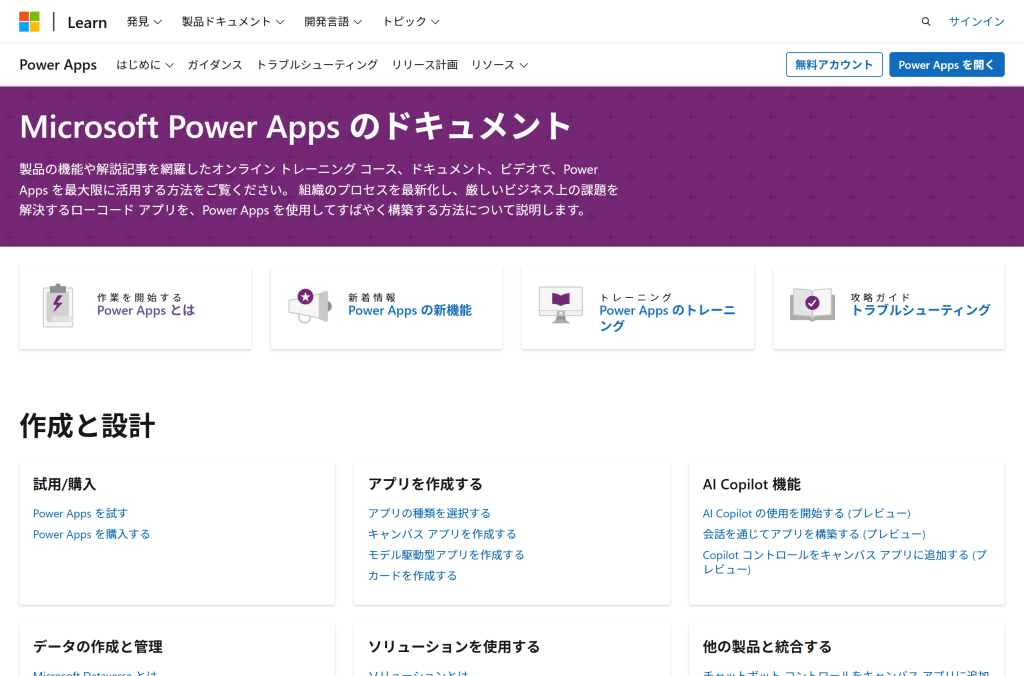This screenshot has height=676, width=1024.
Task: Click the megaphone star icon for 新機能
Action: click(308, 305)
